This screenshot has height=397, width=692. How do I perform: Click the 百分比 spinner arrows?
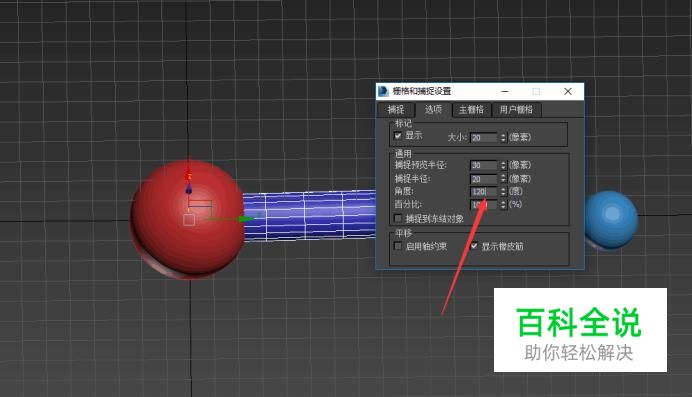pos(503,205)
